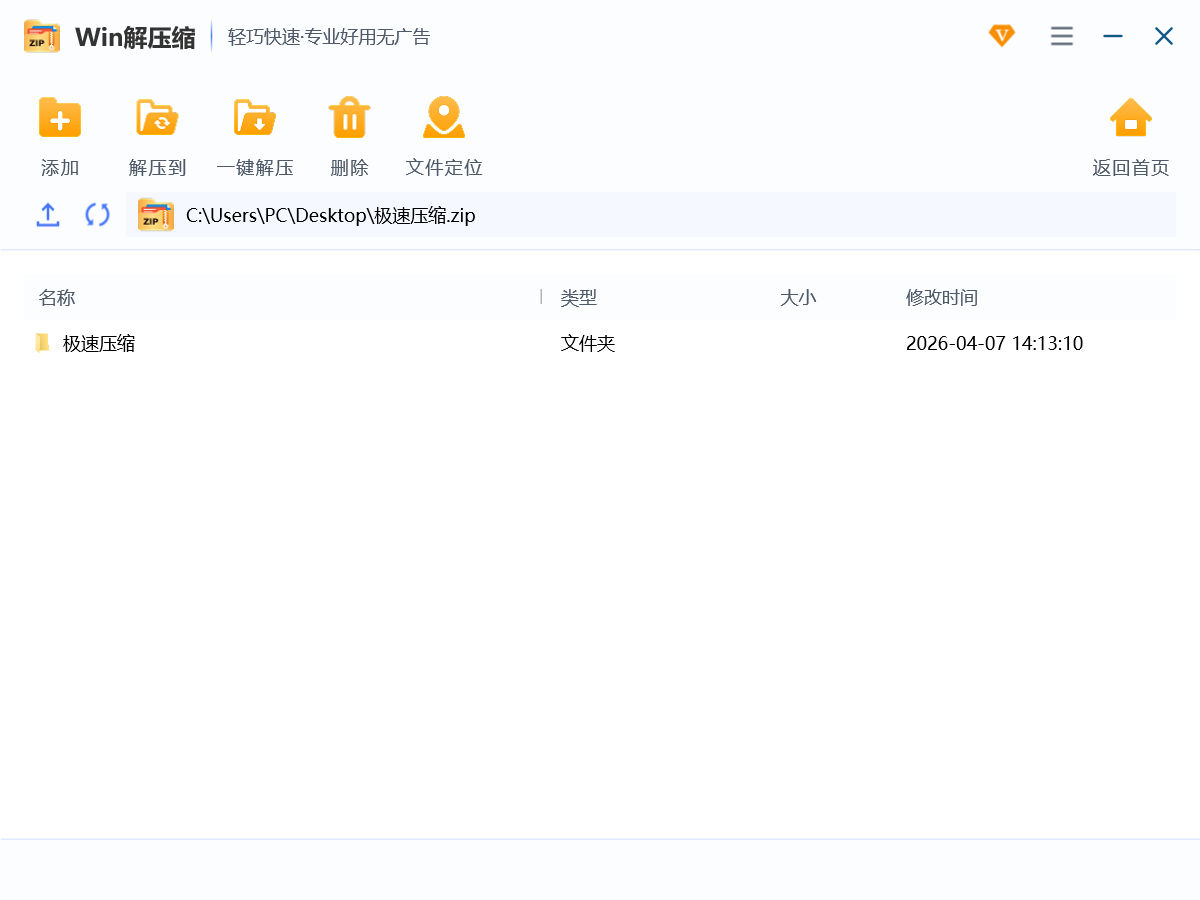
Task: Open the 解压到 (Extract to) tool
Action: pos(157,118)
